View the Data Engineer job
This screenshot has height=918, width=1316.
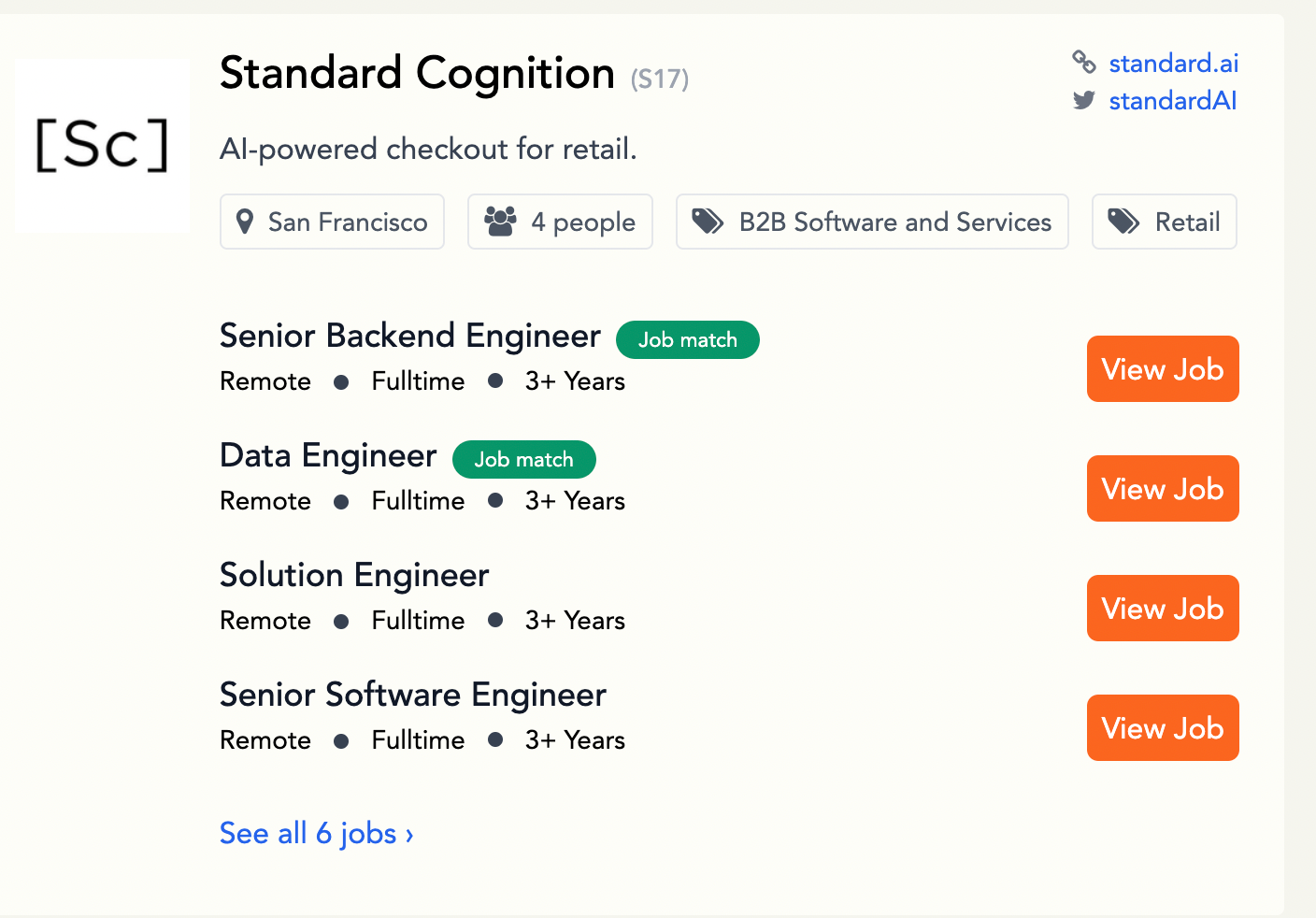coord(1163,489)
